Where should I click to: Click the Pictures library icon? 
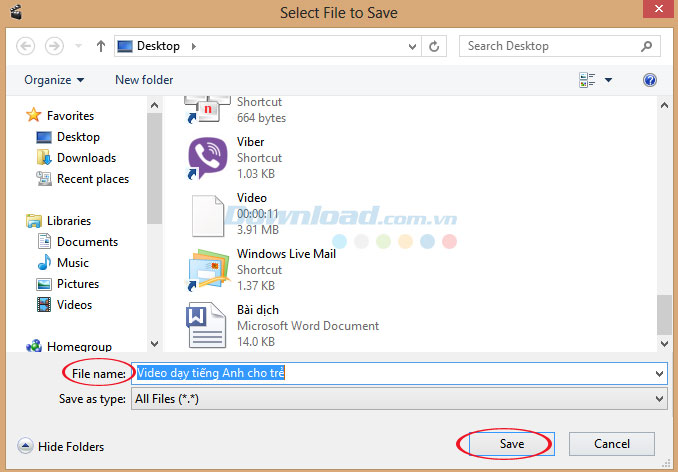coord(44,284)
